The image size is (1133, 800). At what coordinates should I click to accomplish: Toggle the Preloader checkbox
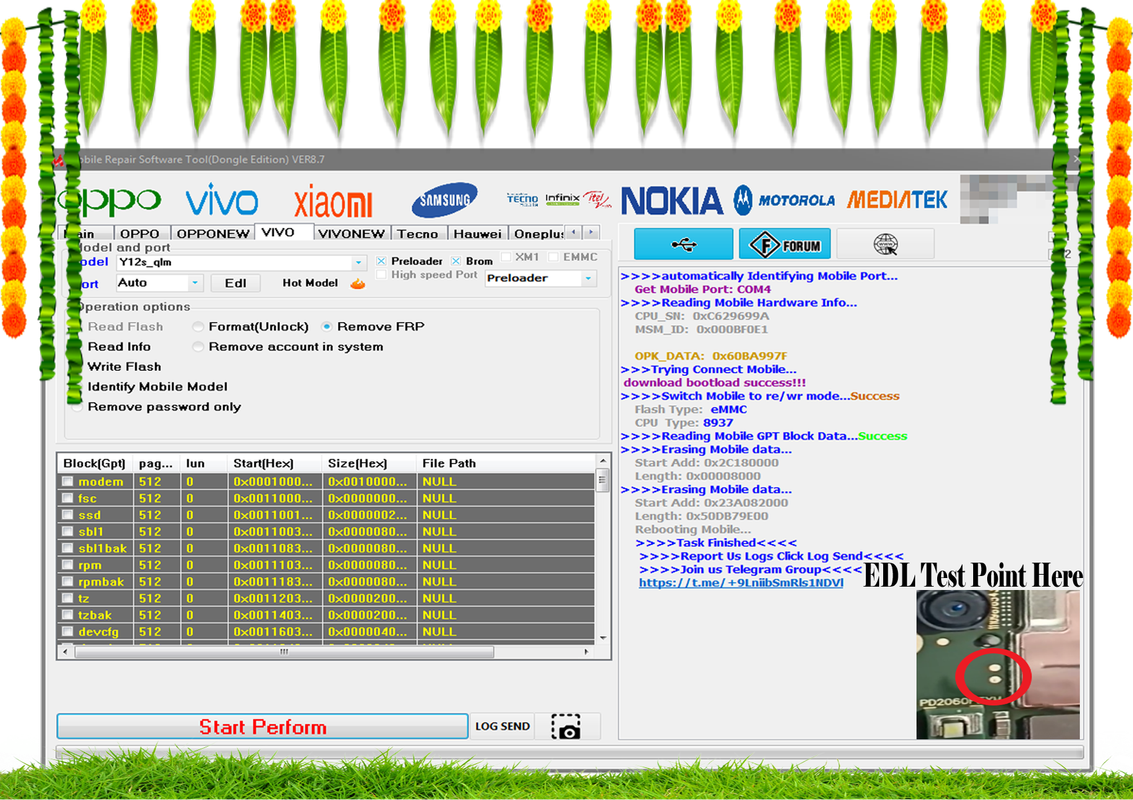pos(382,261)
